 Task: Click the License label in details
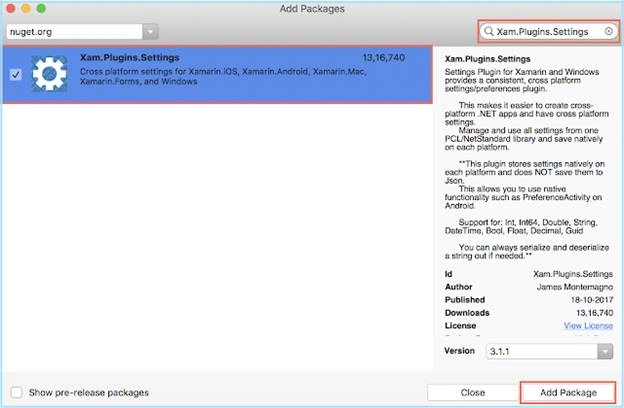(x=460, y=326)
